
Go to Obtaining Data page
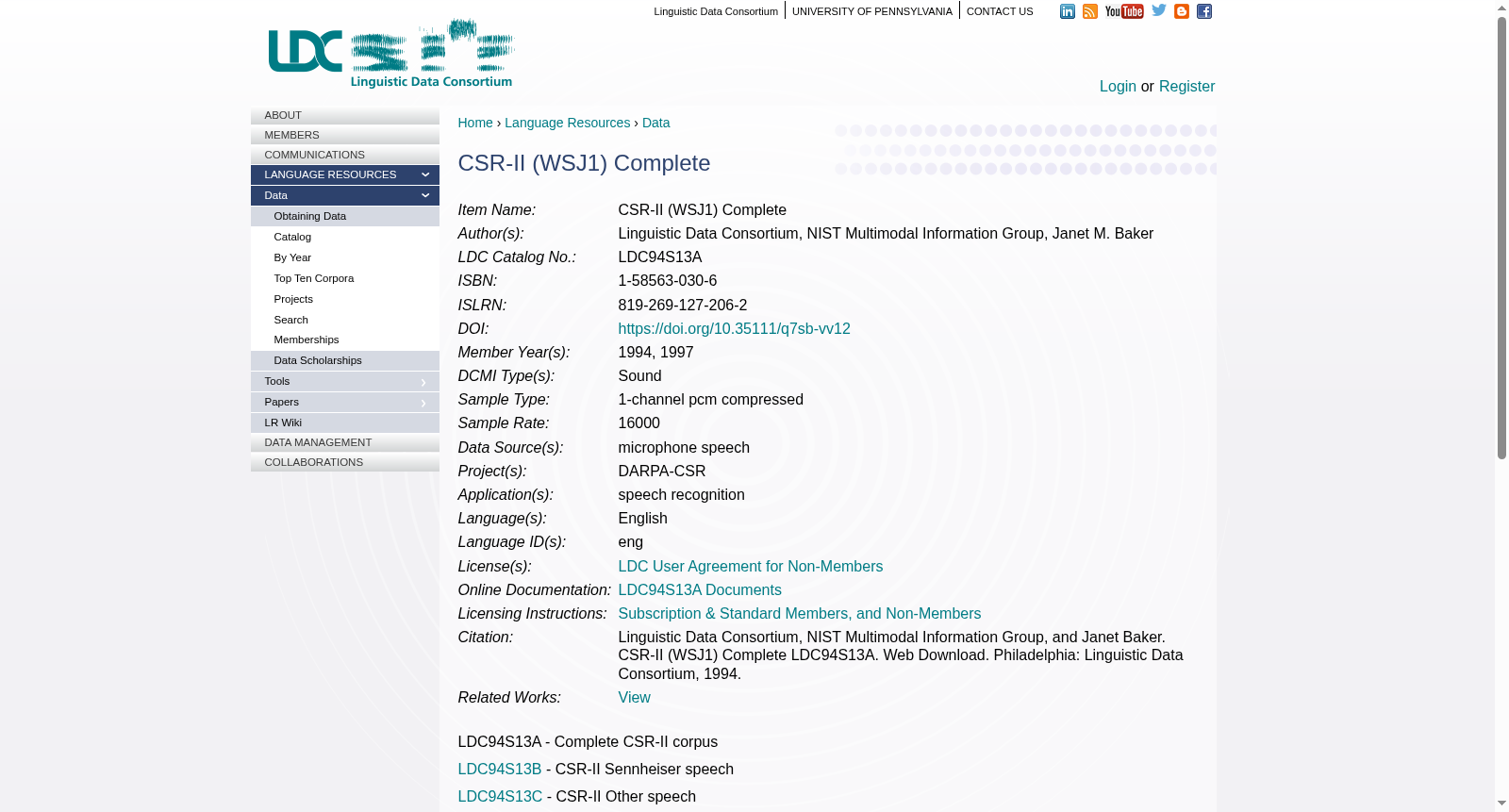coord(345,216)
